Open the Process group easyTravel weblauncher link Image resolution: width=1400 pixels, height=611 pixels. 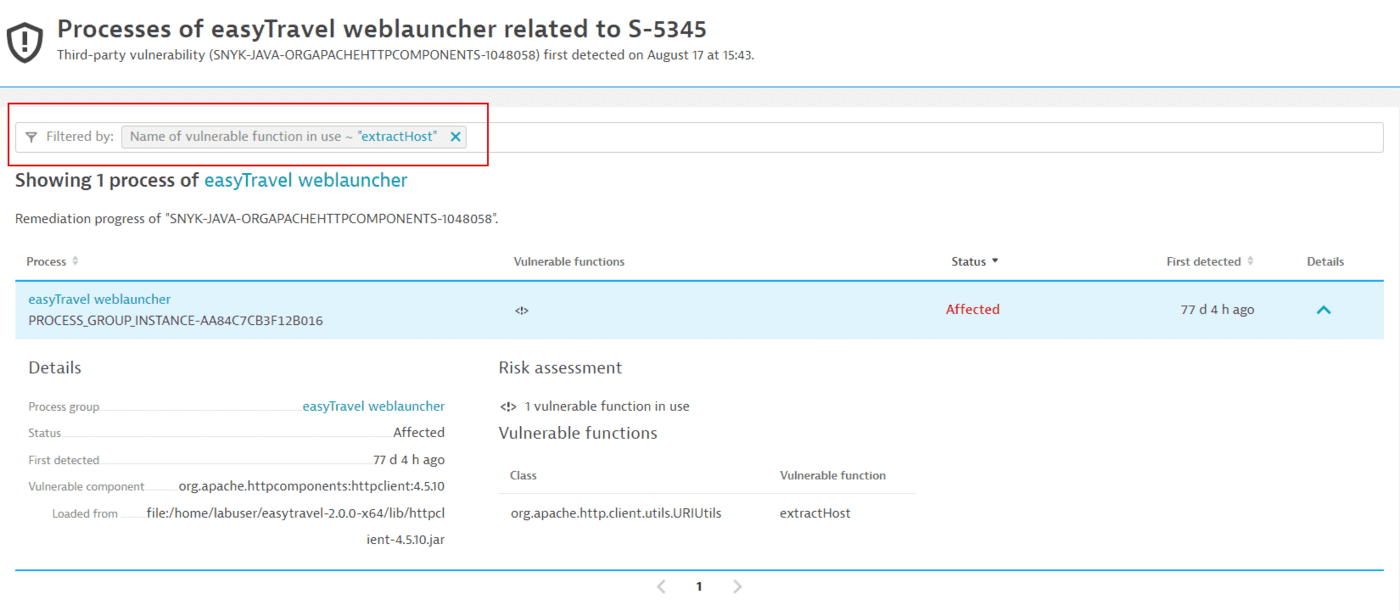373,406
